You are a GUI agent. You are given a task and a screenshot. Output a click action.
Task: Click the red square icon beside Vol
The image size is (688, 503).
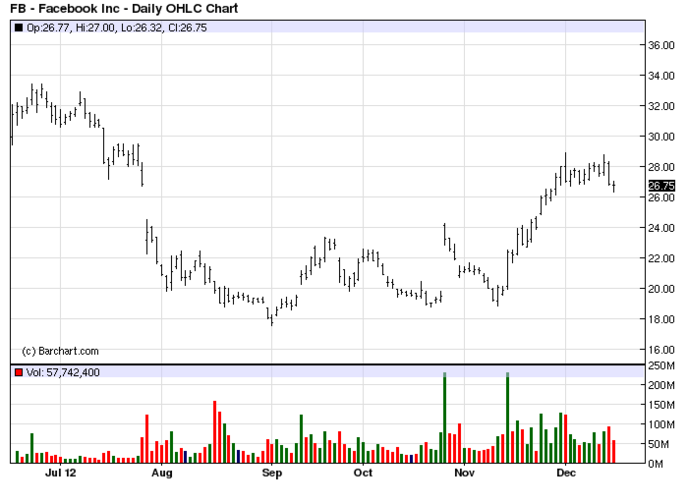pyautogui.click(x=18, y=373)
